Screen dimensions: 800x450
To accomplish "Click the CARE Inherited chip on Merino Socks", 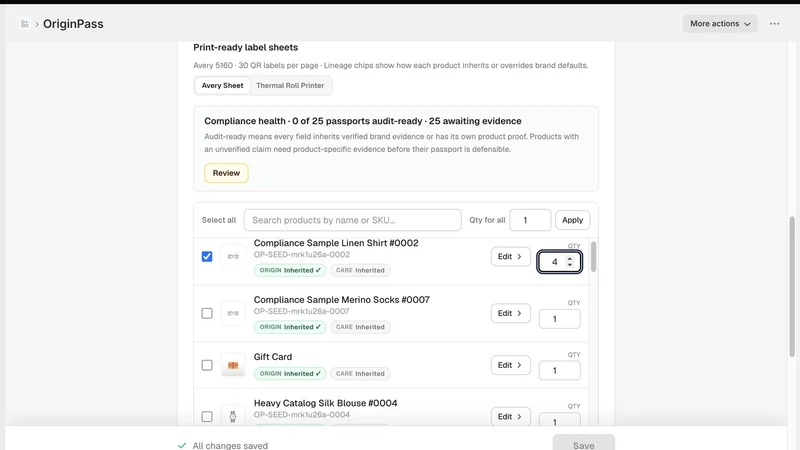I will [360, 327].
